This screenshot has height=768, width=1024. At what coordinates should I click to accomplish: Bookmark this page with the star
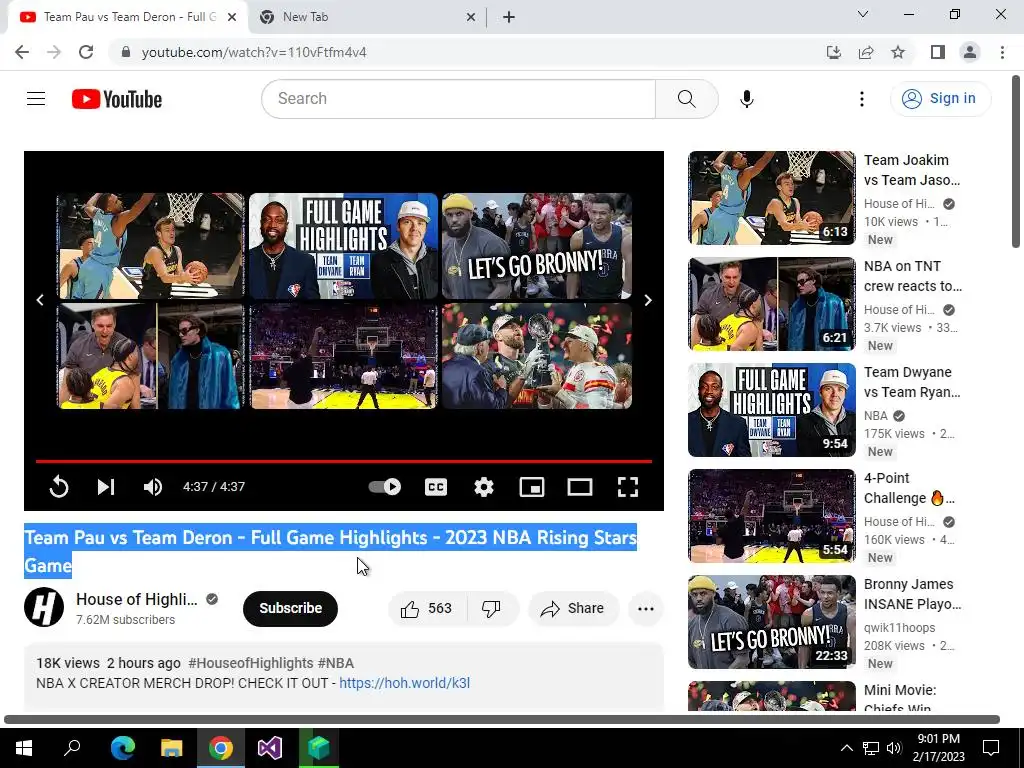(x=898, y=52)
